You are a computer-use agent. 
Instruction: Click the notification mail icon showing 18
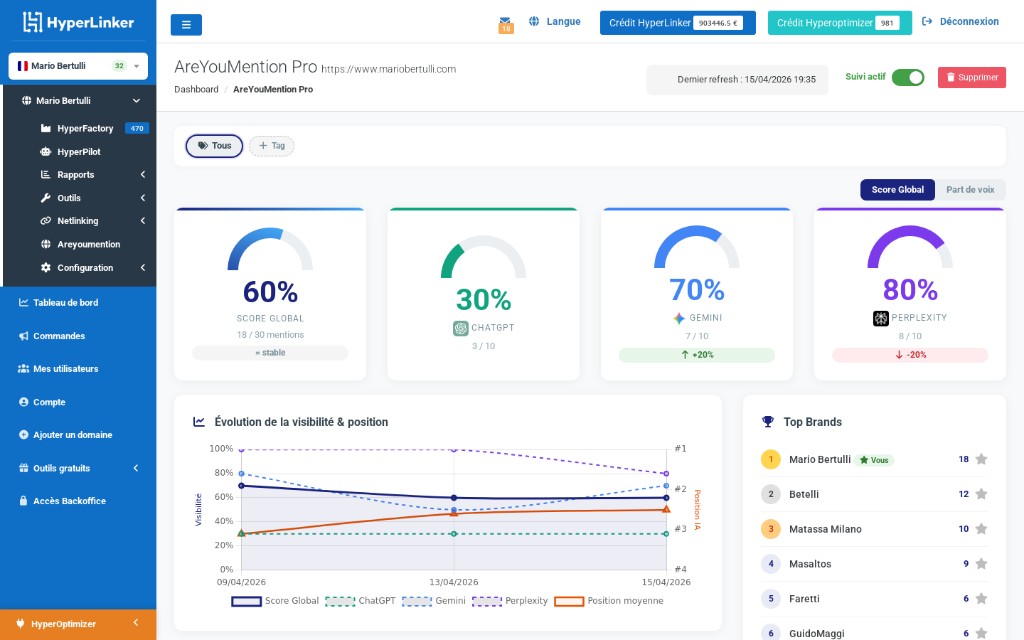505,20
